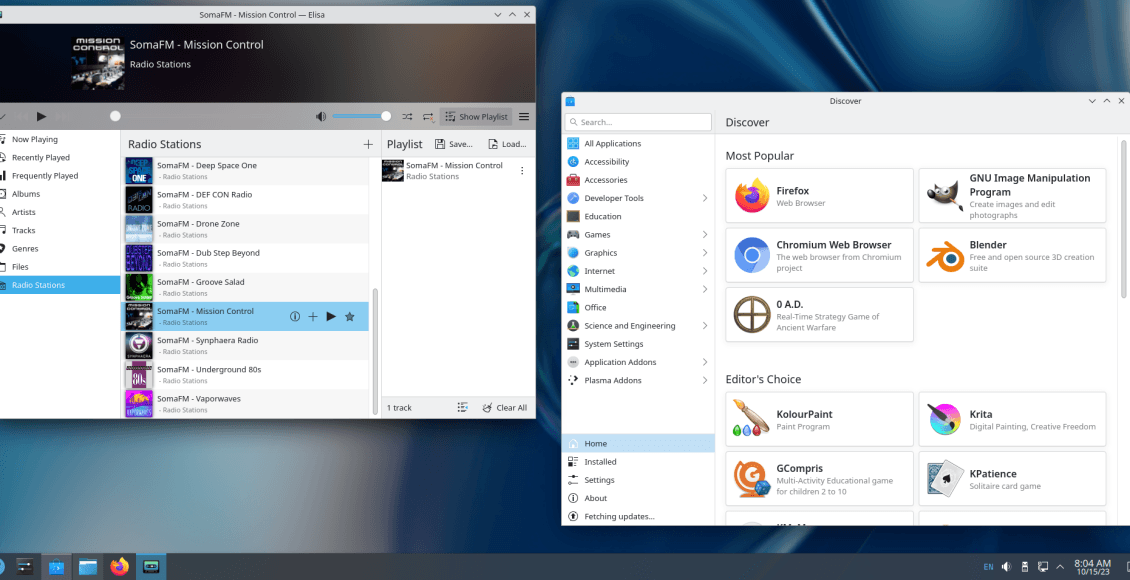
Task: Open Elisa's hamburger menu icon
Action: (524, 116)
